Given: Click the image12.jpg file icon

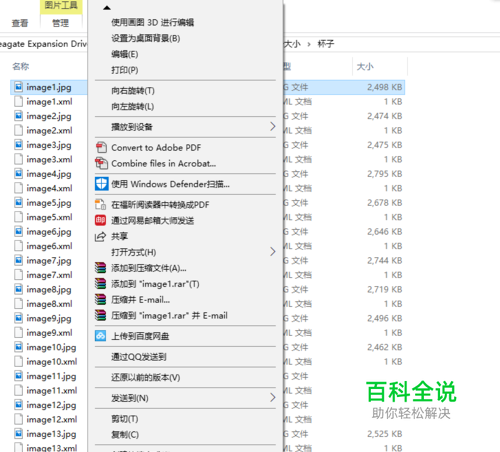Looking at the screenshot, I should click(19, 405).
